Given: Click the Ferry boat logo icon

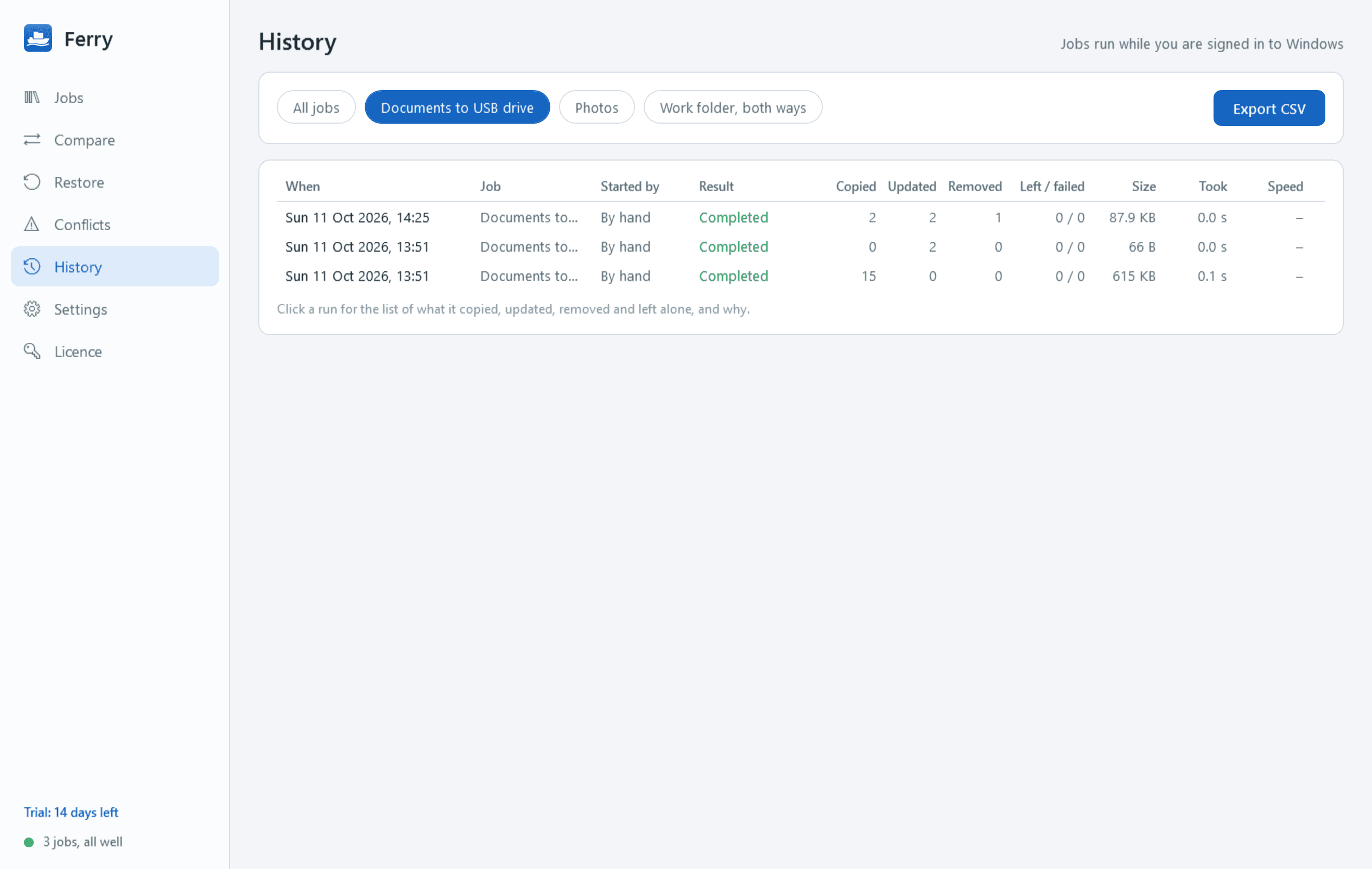Looking at the screenshot, I should (38, 38).
